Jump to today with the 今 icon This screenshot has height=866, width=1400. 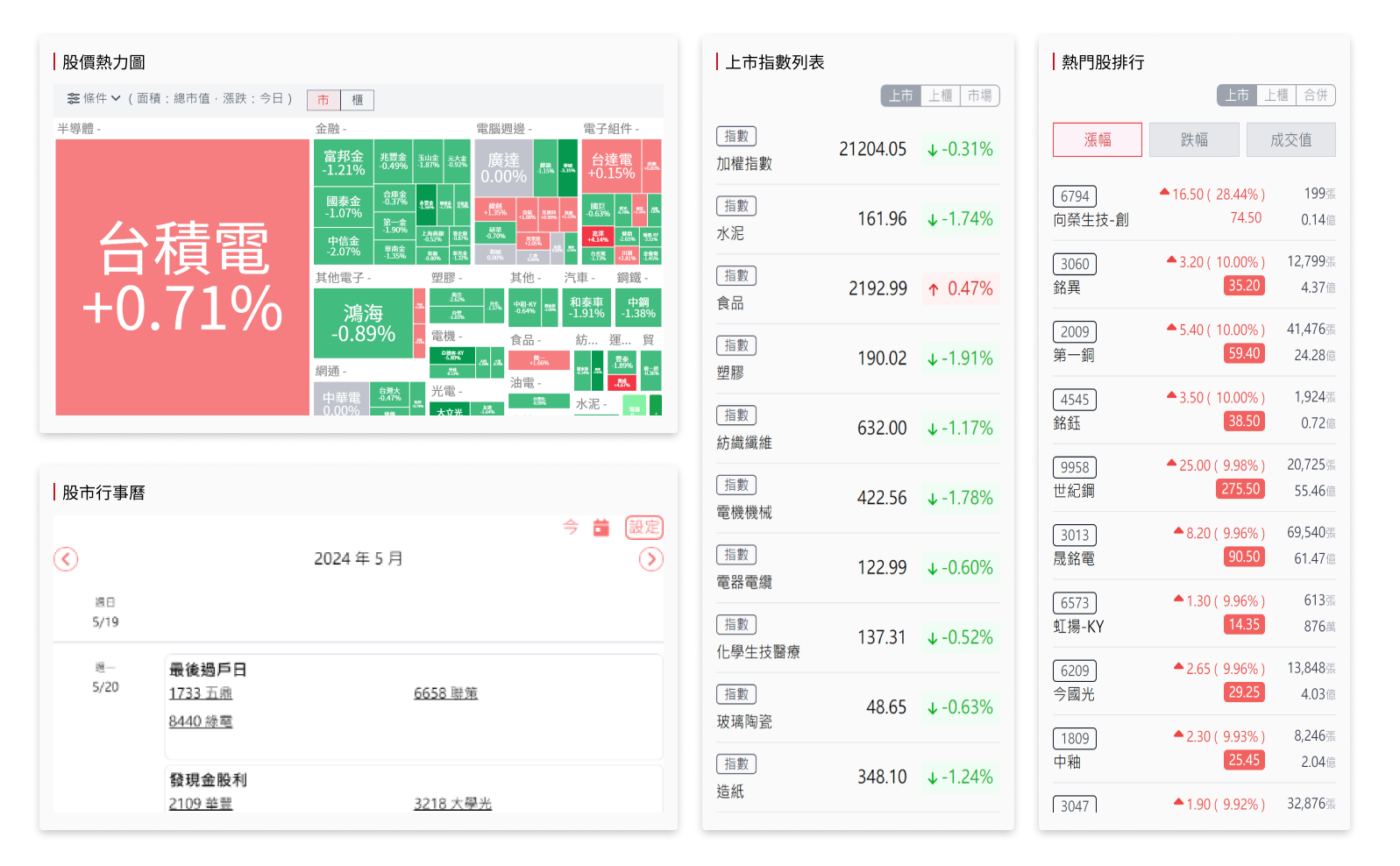coord(571,527)
